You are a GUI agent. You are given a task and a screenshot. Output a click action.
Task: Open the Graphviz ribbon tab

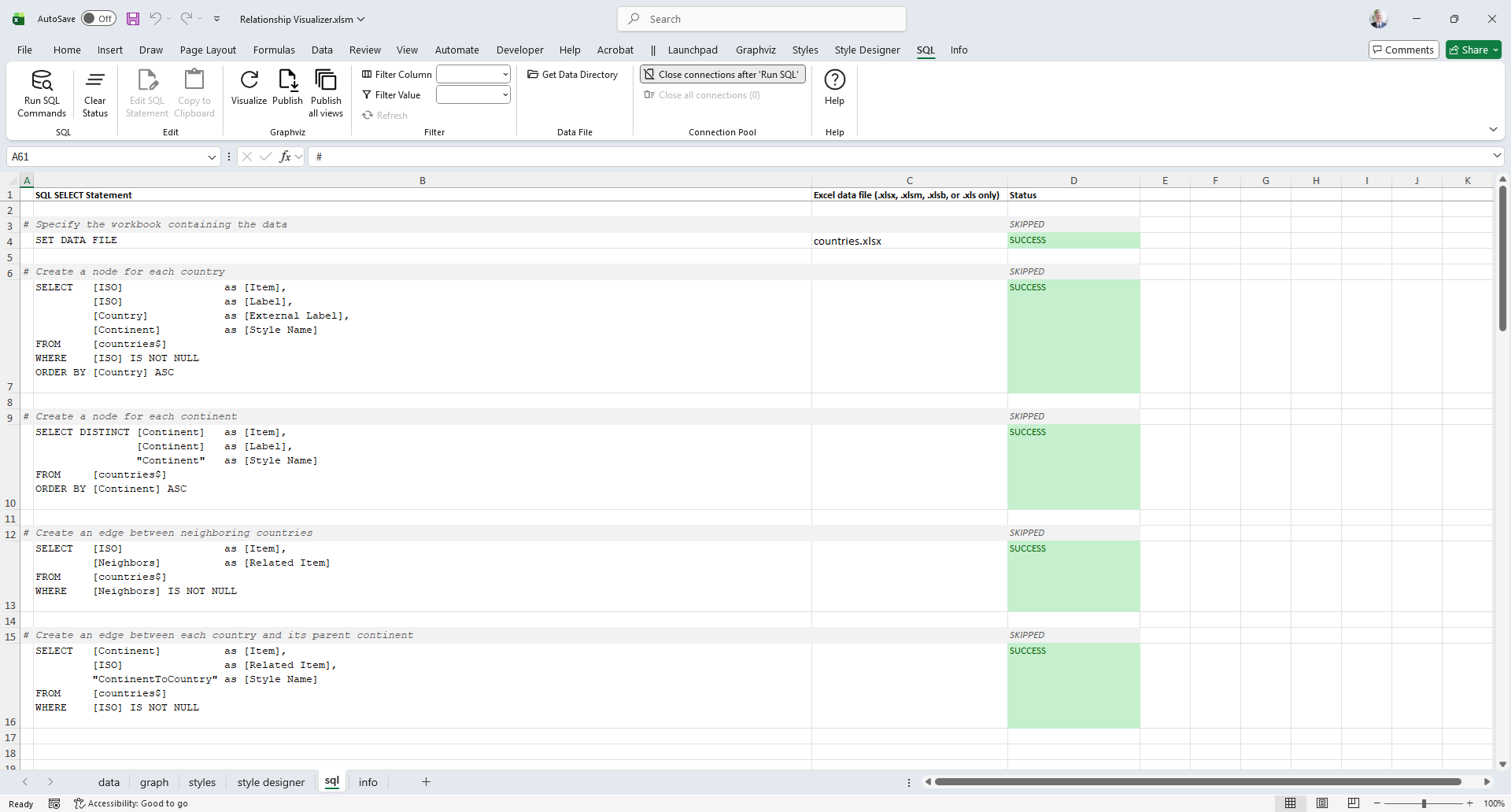[x=755, y=50]
